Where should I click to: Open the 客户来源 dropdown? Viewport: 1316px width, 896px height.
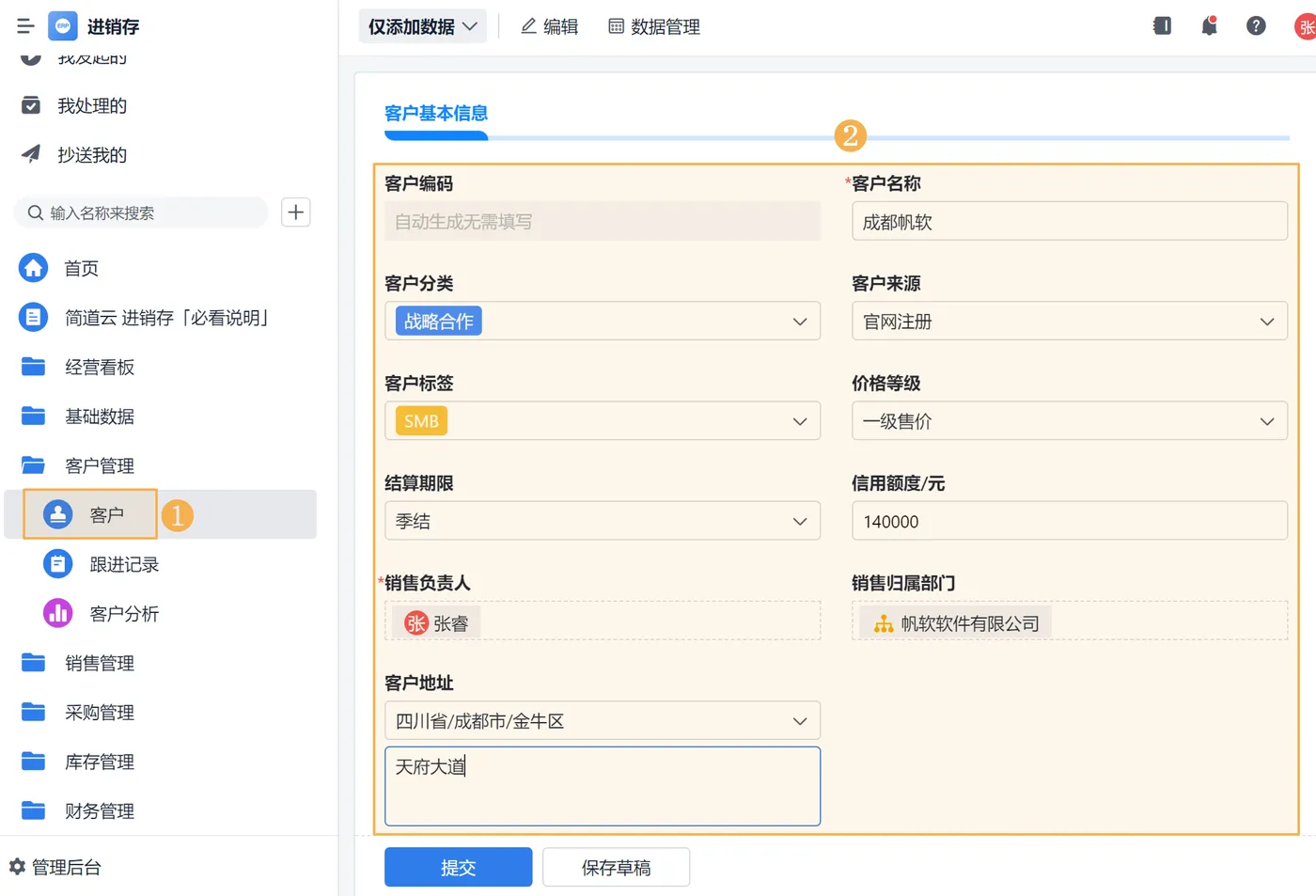click(1266, 322)
